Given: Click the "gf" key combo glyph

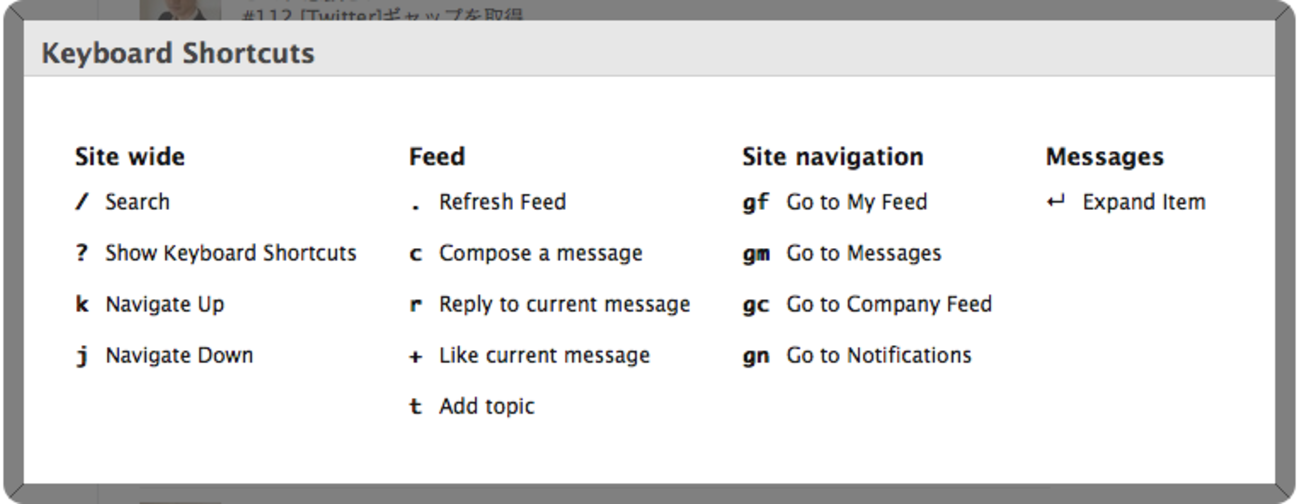Looking at the screenshot, I should 756,203.
